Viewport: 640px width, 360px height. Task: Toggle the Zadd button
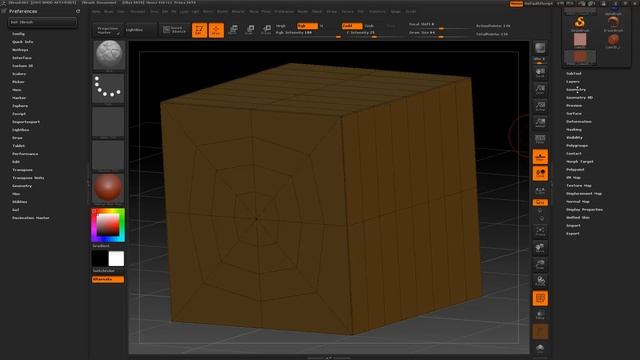click(352, 26)
